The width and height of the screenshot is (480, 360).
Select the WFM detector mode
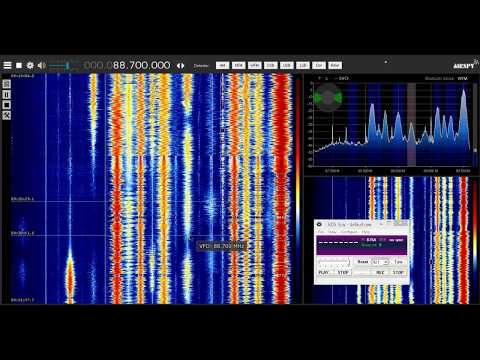(254, 65)
